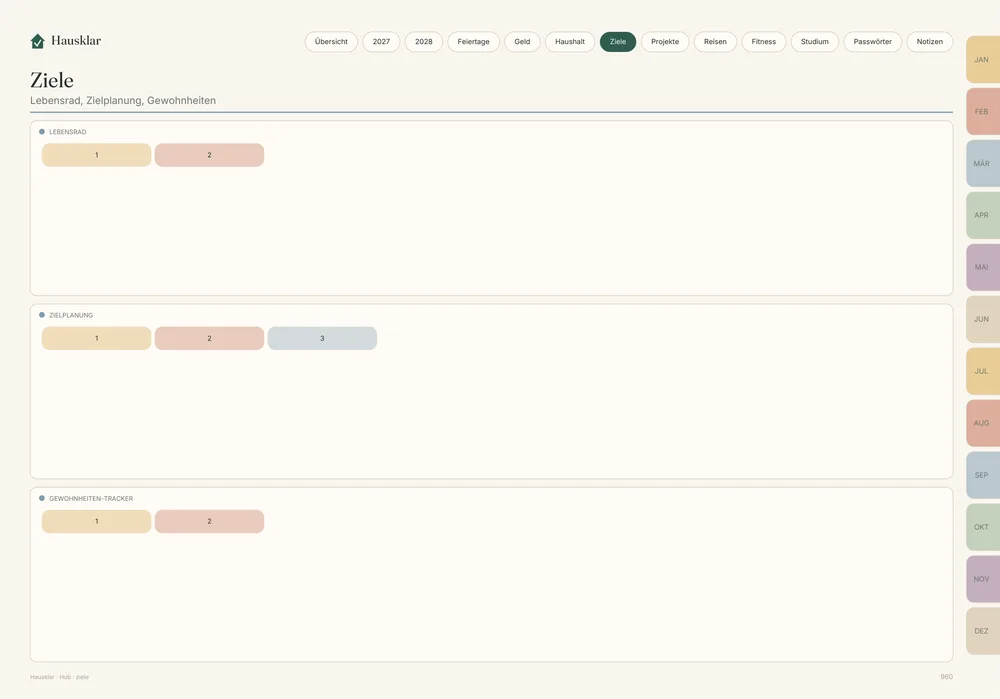This screenshot has height=699, width=1000.
Task: Click the 'GEWOHNHEITEN-TRACKER' section label
Action: (x=91, y=498)
